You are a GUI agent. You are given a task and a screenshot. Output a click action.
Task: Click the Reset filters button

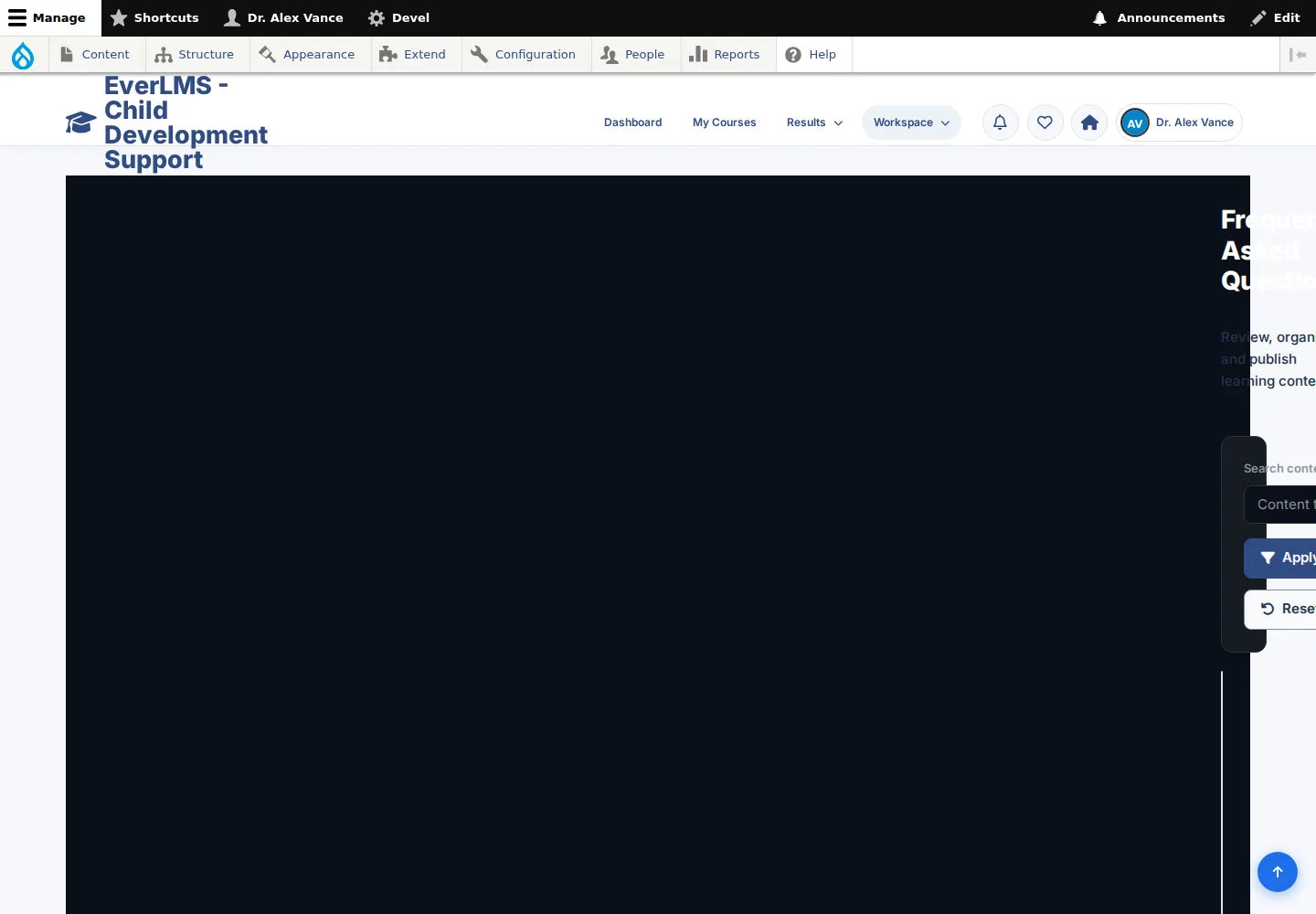tap(1280, 609)
